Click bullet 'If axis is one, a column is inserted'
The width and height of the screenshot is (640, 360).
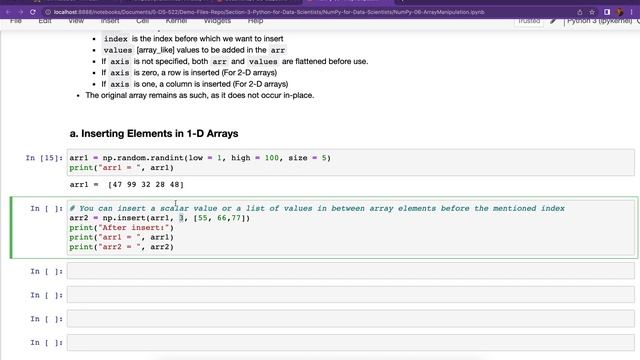click(x=195, y=84)
